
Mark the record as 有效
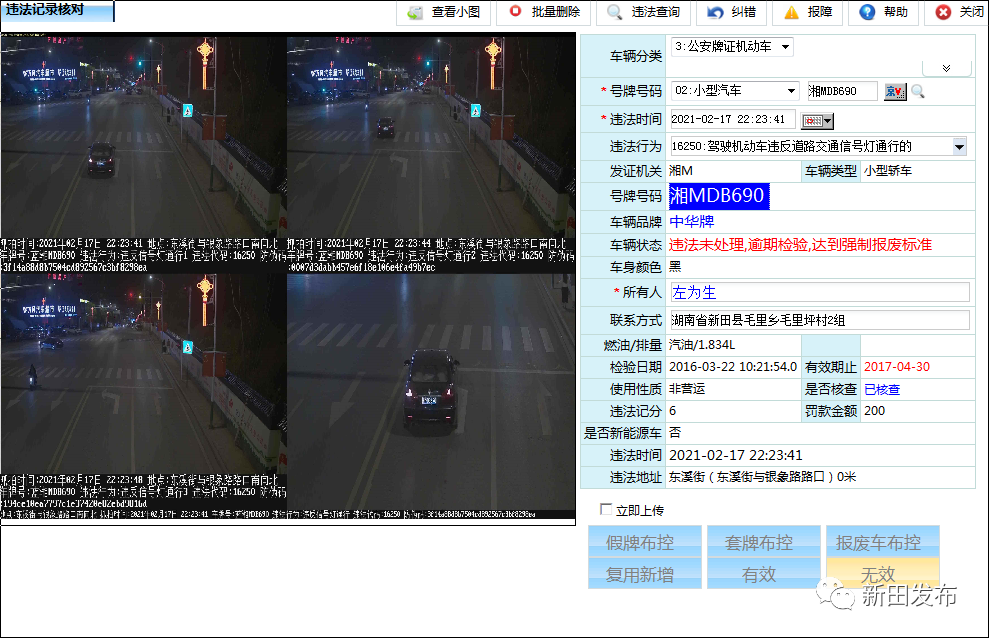[763, 573]
